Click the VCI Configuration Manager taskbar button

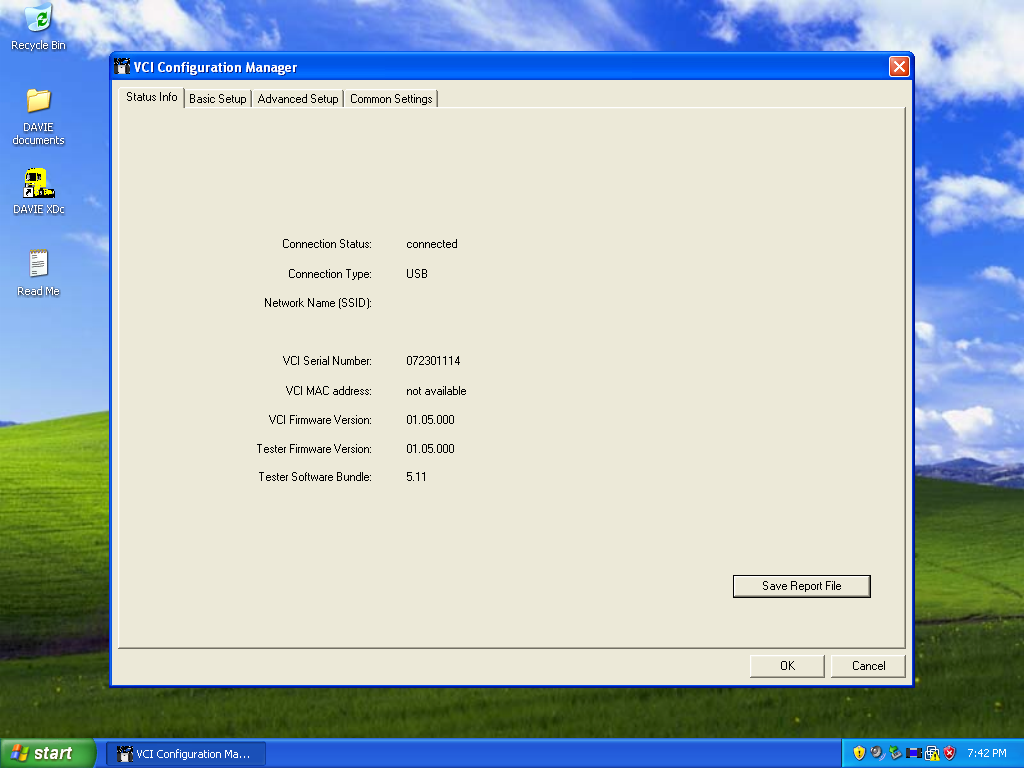tap(186, 754)
